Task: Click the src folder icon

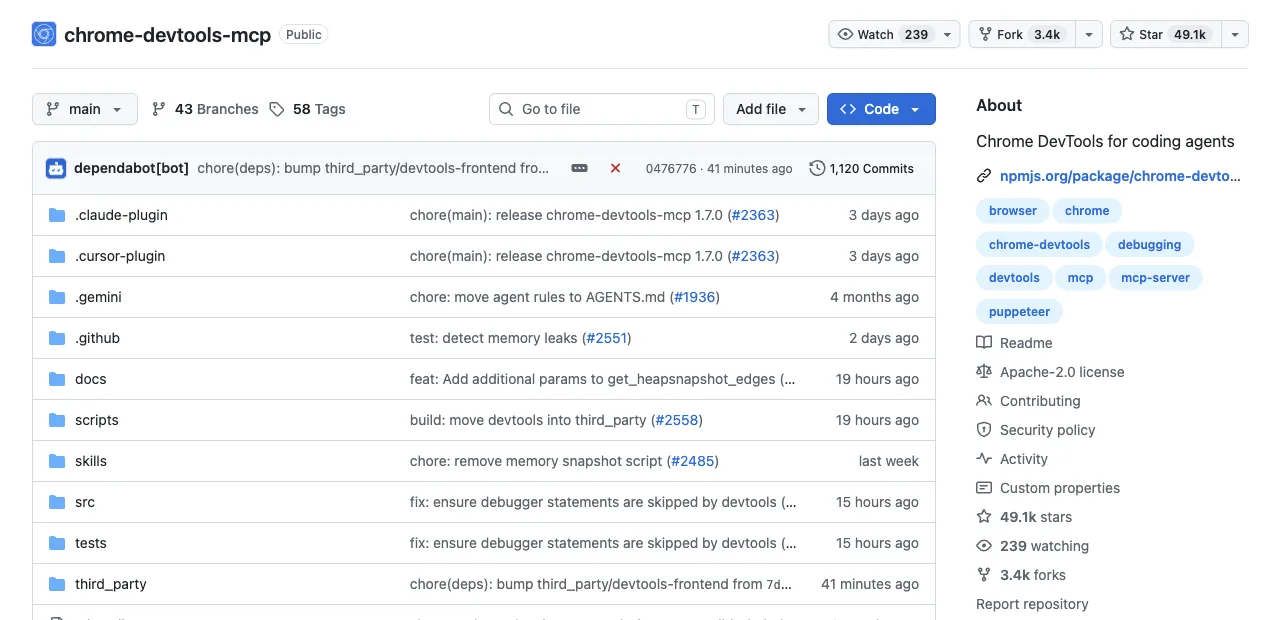Action: pyautogui.click(x=57, y=502)
